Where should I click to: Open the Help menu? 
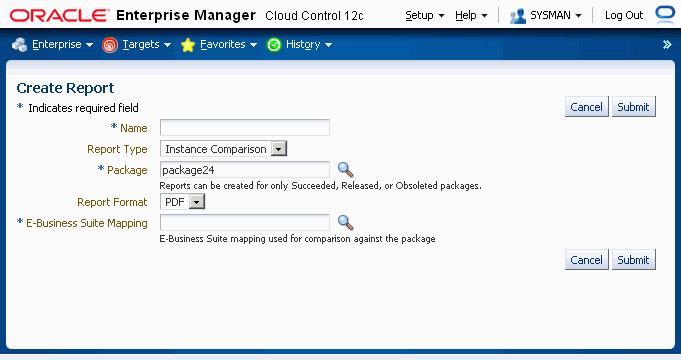coord(471,16)
